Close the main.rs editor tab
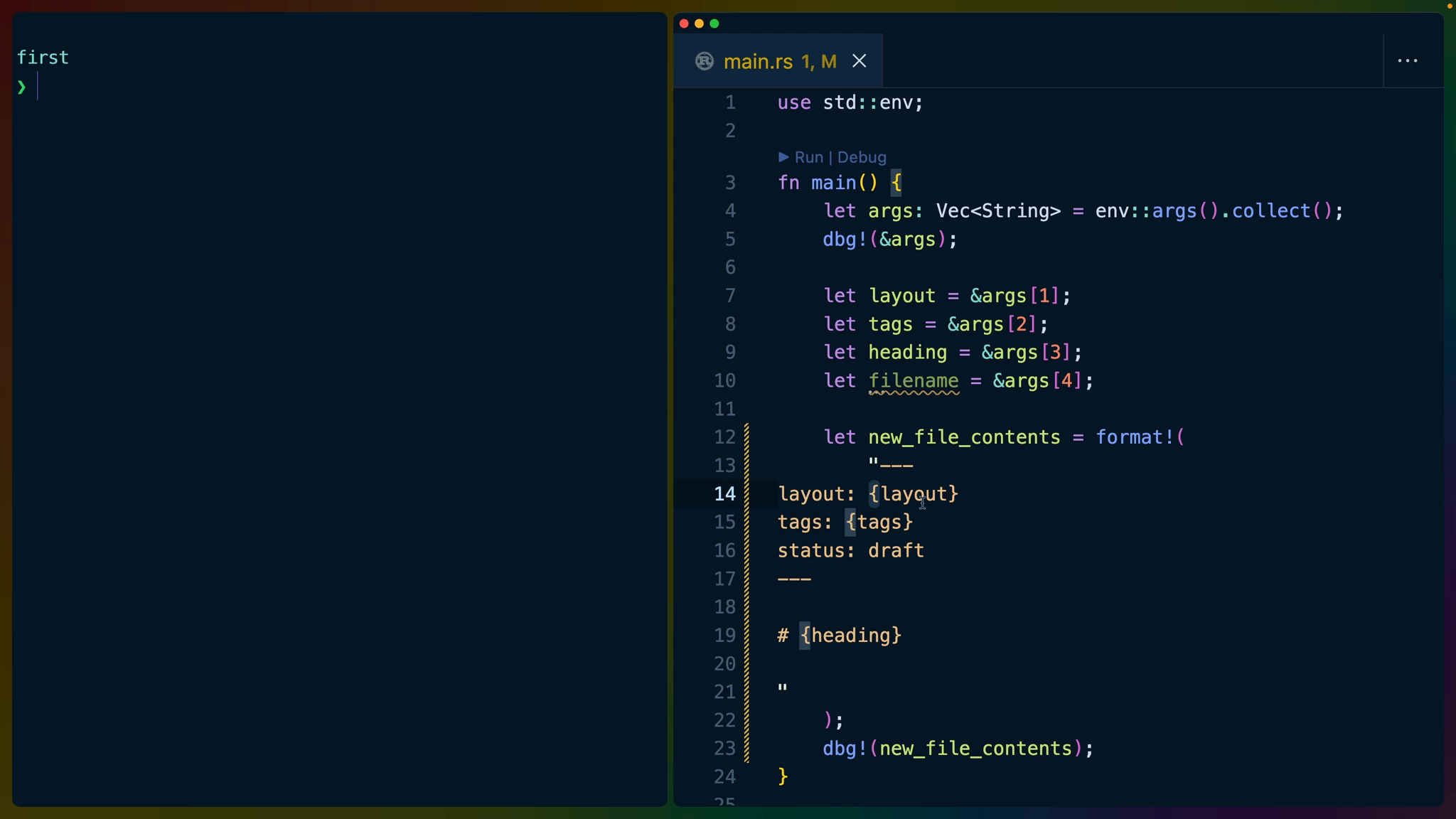The height and width of the screenshot is (819, 1456). click(859, 61)
